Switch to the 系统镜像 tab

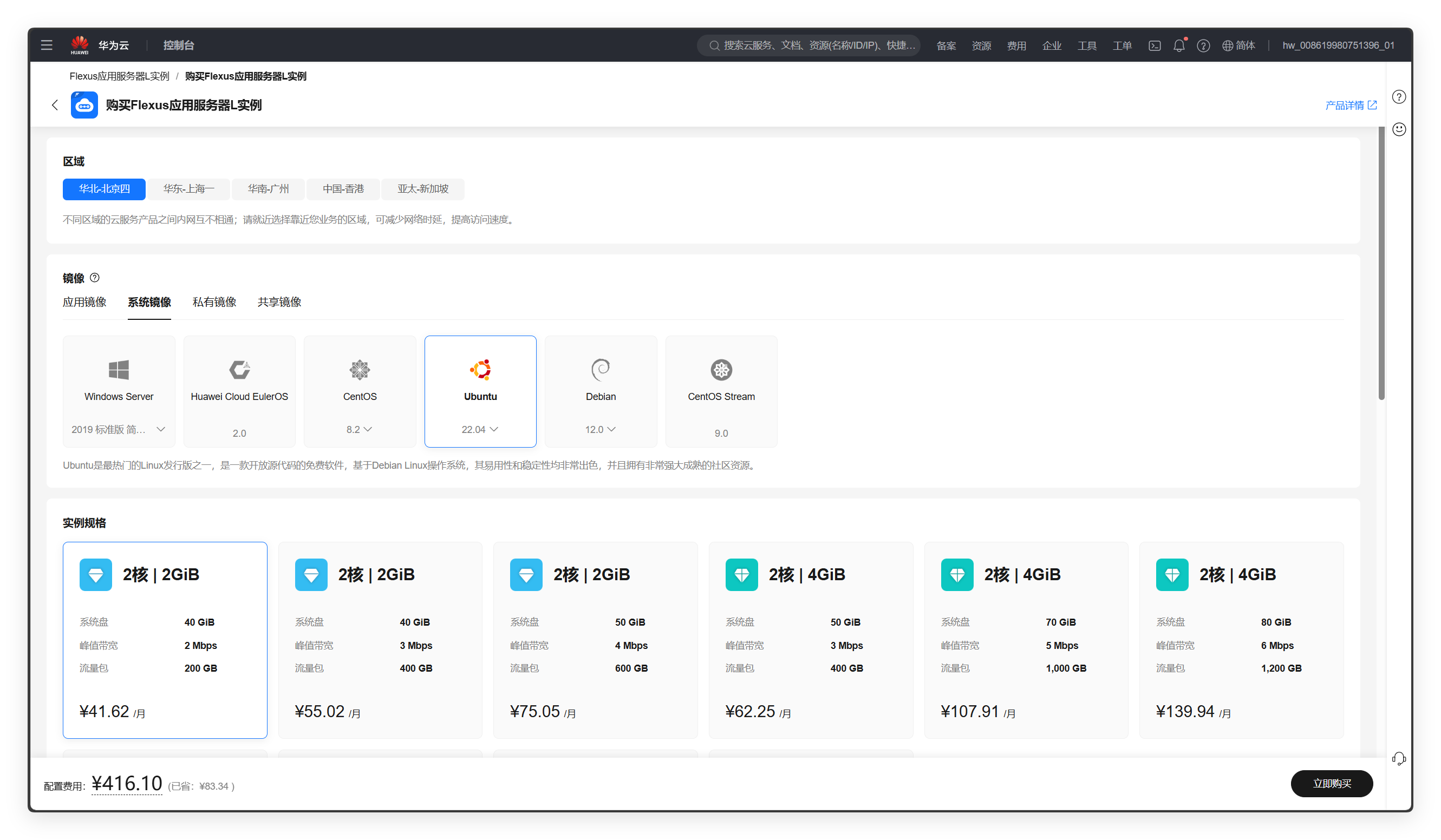tap(149, 301)
